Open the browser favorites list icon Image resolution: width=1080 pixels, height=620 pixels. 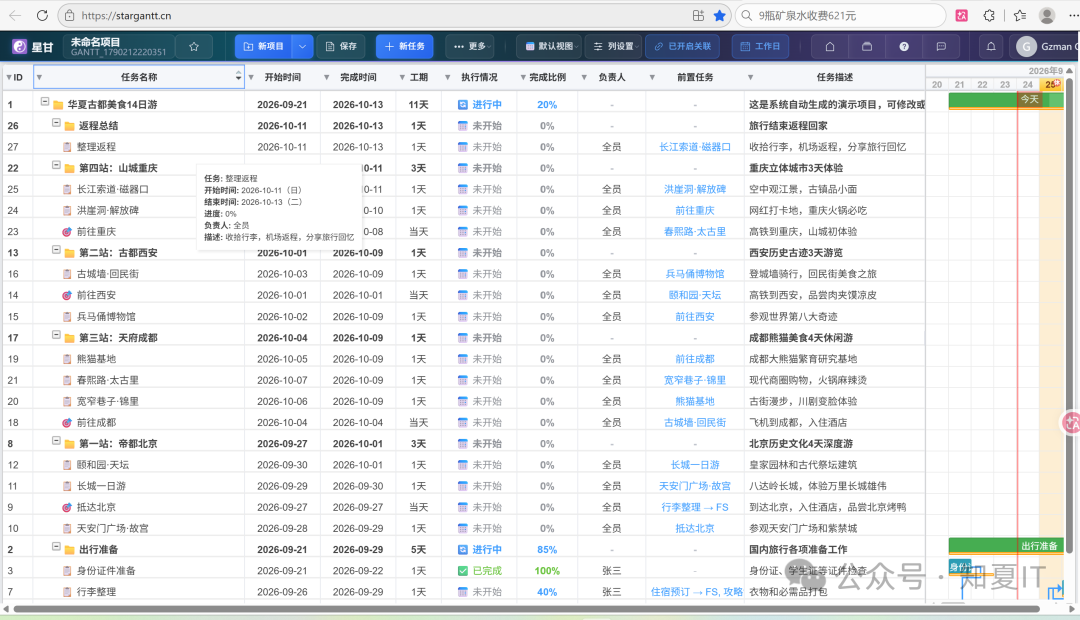(x=1020, y=15)
